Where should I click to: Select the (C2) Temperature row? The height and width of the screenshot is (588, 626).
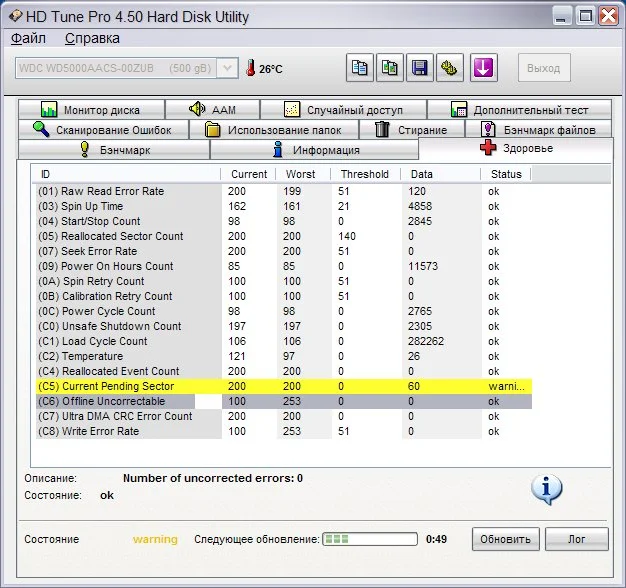[284, 356]
